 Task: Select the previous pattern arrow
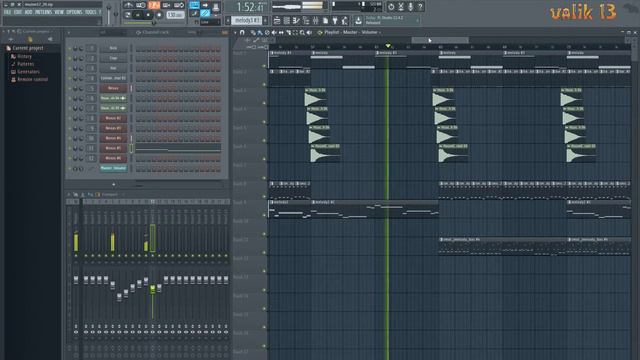click(228, 20)
